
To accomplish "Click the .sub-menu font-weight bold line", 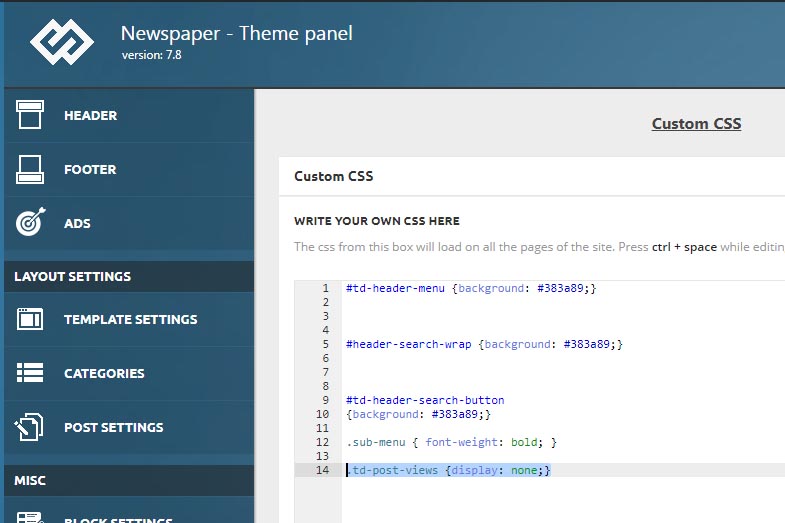I will (x=451, y=442).
